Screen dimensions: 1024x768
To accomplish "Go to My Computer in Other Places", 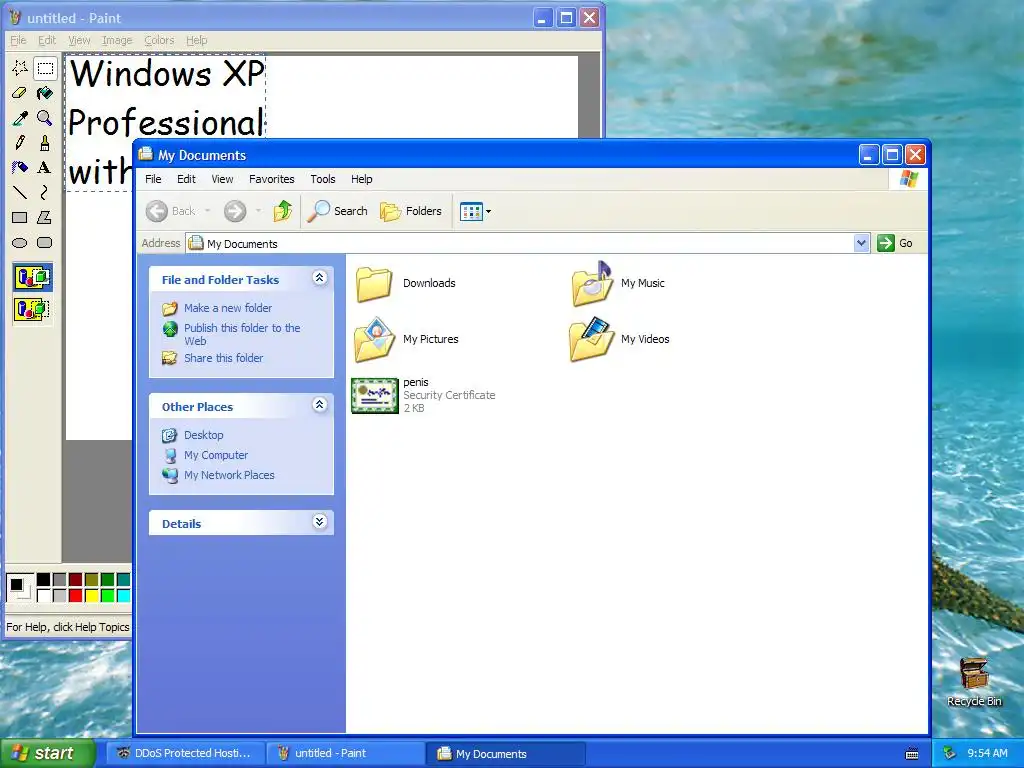I will 216,455.
